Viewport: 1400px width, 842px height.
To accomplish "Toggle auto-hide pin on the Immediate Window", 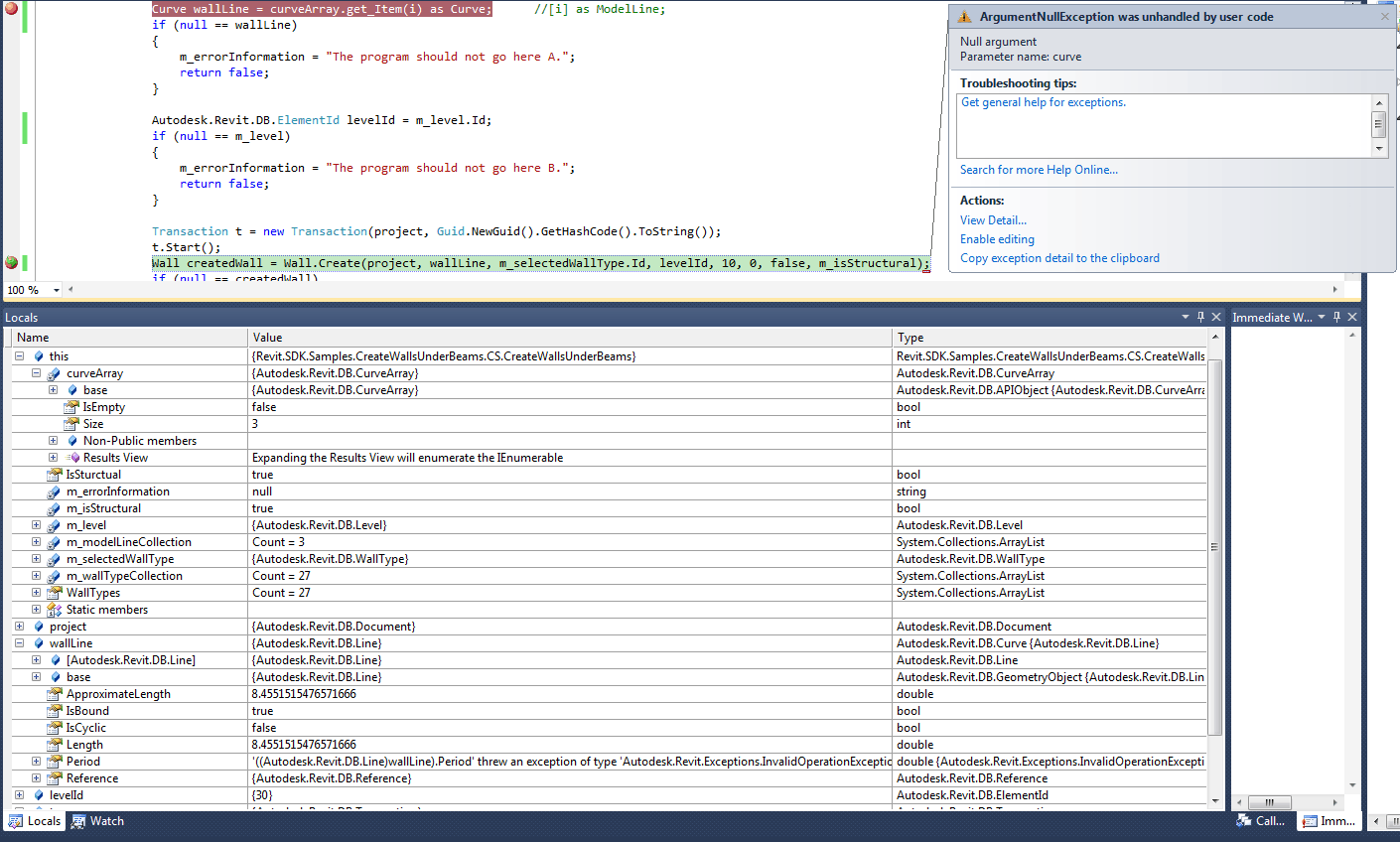I will pyautogui.click(x=1337, y=317).
